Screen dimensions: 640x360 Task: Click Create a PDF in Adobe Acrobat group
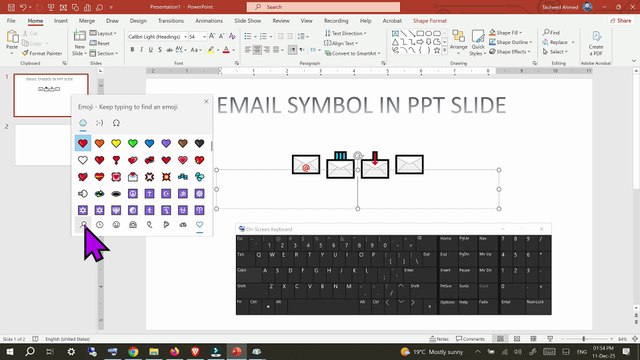click(x=596, y=43)
